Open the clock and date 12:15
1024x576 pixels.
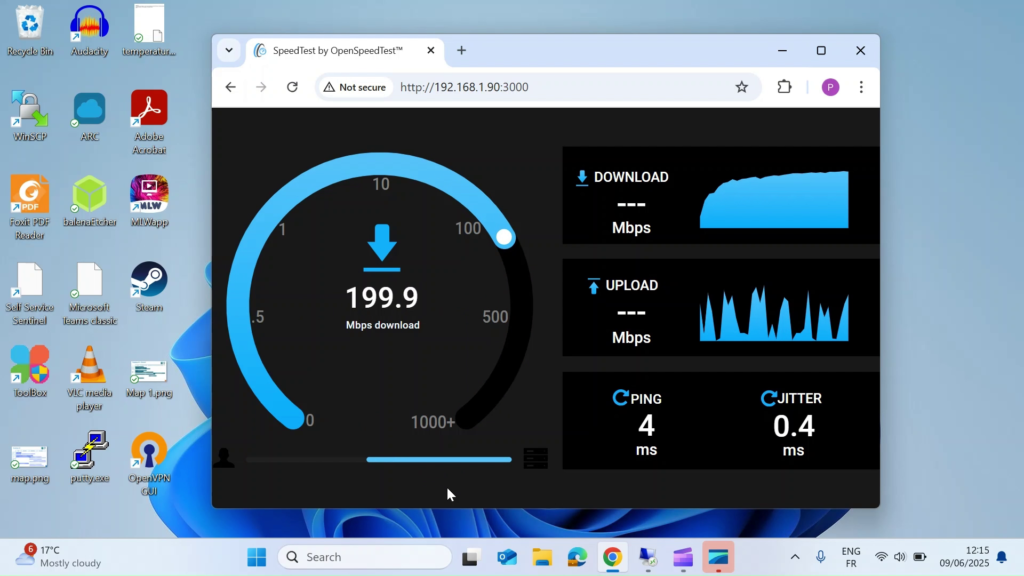tap(964, 556)
